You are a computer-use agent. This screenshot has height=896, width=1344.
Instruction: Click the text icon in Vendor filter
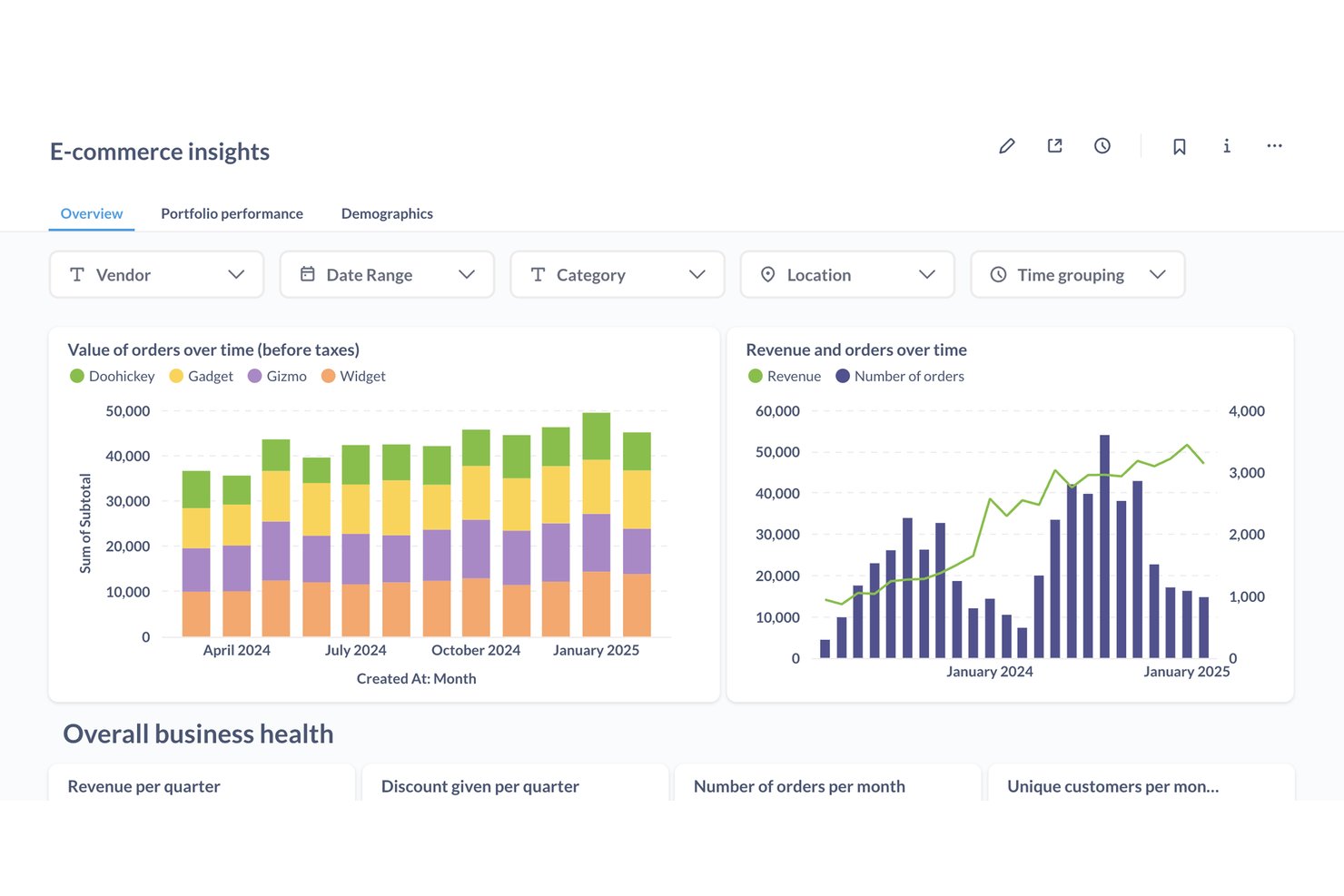77,274
